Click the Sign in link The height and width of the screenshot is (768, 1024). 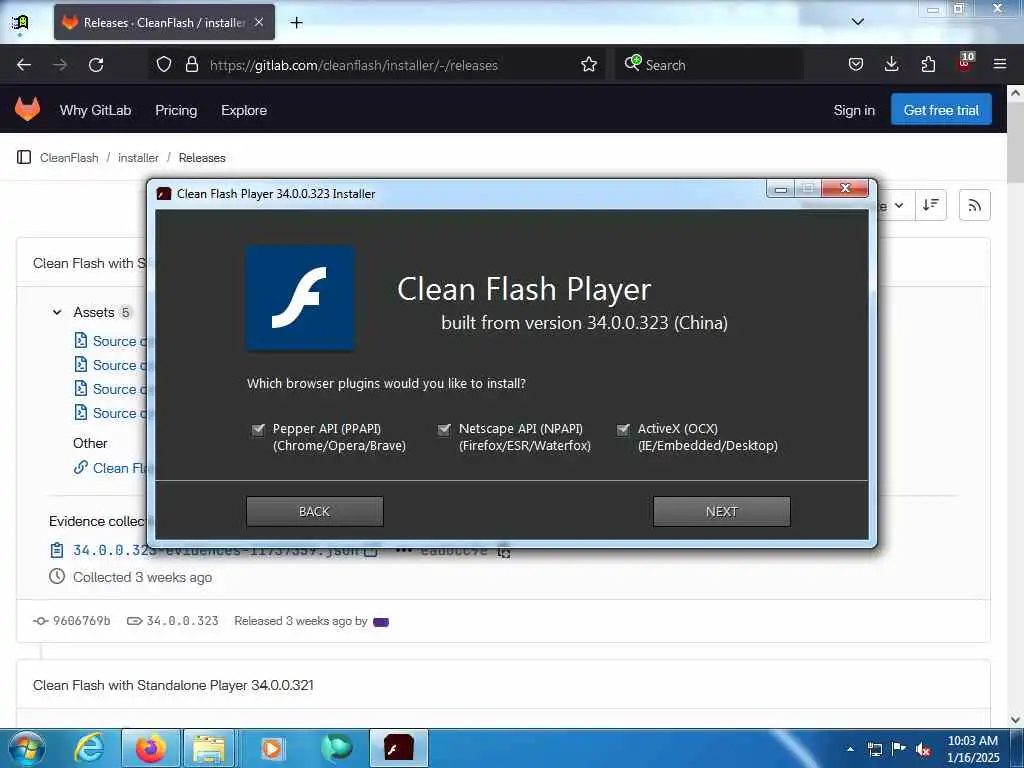coord(854,110)
